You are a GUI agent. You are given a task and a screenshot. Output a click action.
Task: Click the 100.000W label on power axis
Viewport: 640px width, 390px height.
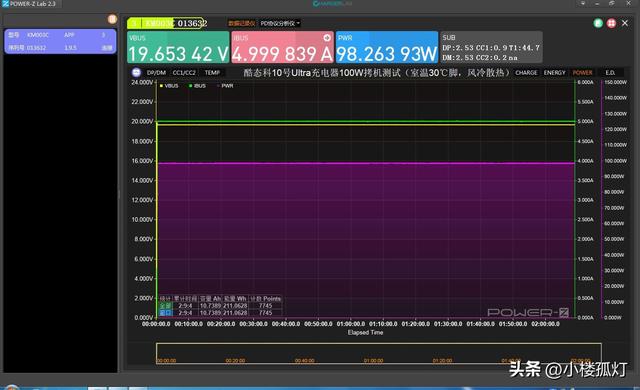[615, 161]
